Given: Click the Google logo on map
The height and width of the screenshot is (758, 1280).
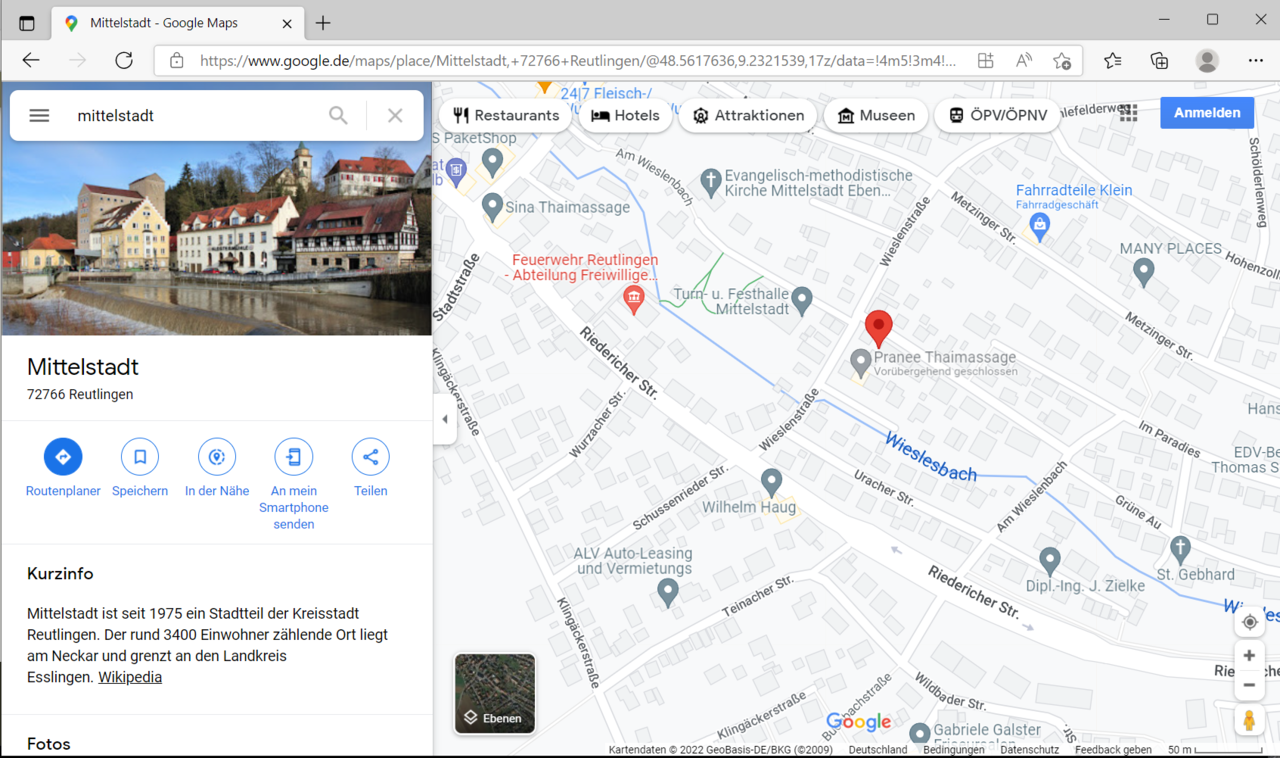Looking at the screenshot, I should click(x=858, y=722).
